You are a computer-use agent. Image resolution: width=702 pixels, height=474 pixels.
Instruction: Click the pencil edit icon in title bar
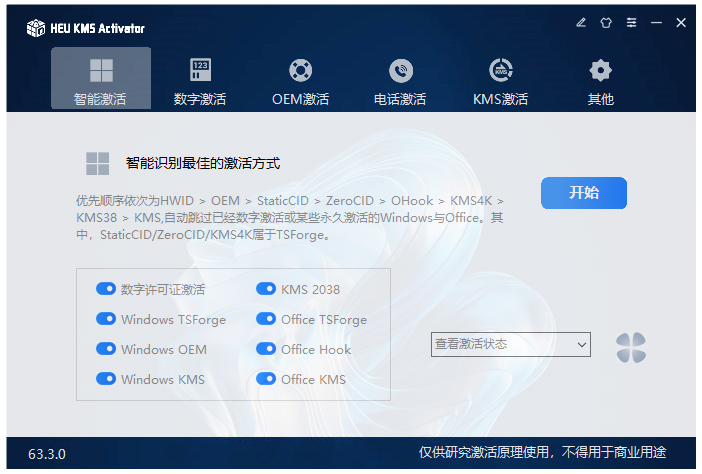[581, 22]
